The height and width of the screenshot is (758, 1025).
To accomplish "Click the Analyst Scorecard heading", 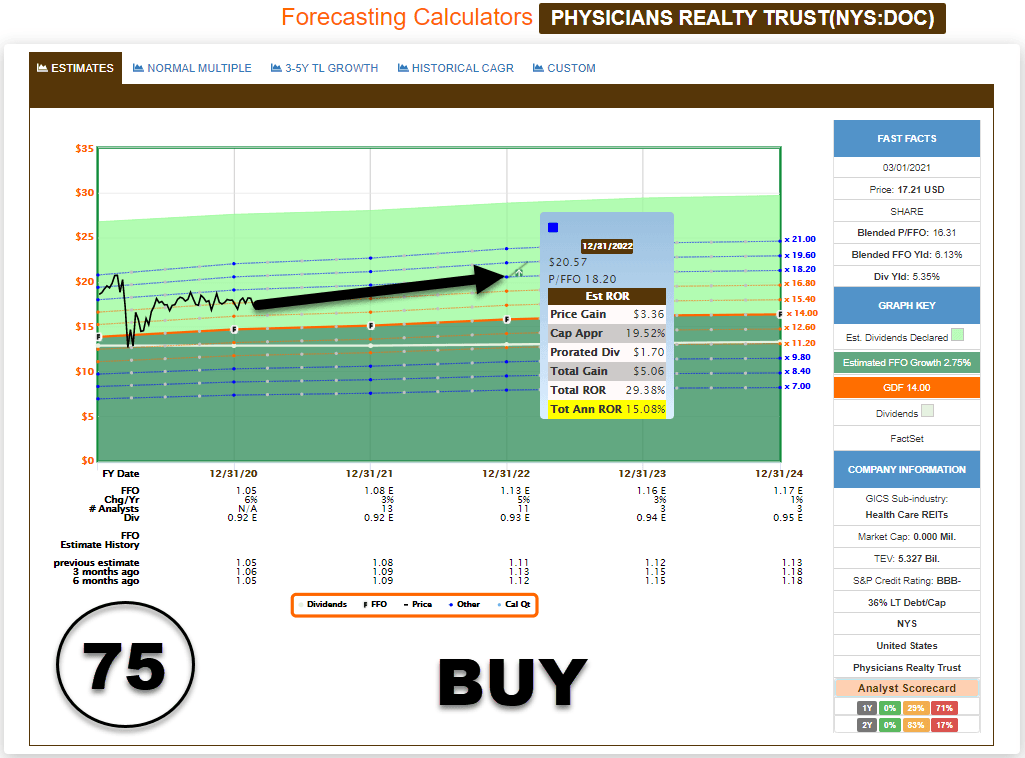I will pos(907,688).
